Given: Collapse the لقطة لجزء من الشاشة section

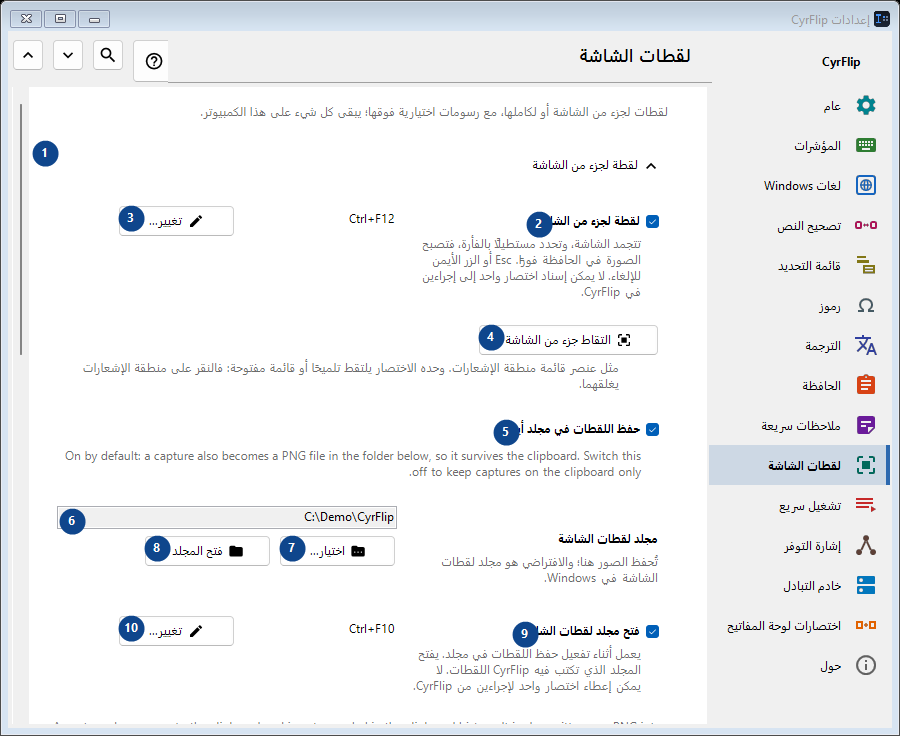Looking at the screenshot, I should (651, 166).
